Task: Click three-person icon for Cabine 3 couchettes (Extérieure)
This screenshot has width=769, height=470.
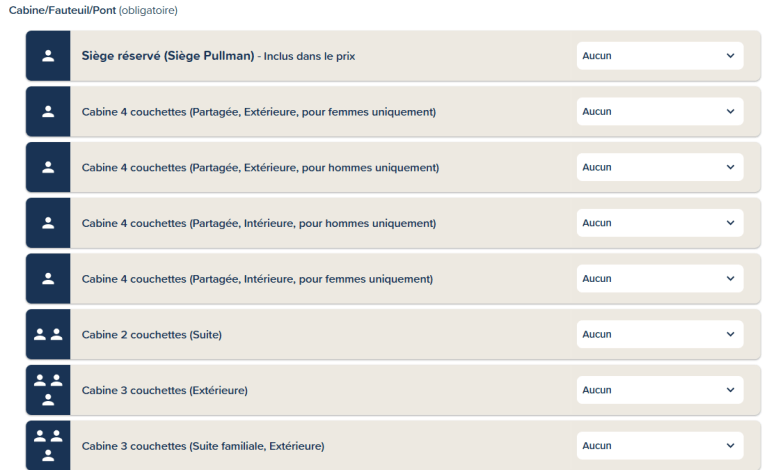Action: click(x=48, y=389)
